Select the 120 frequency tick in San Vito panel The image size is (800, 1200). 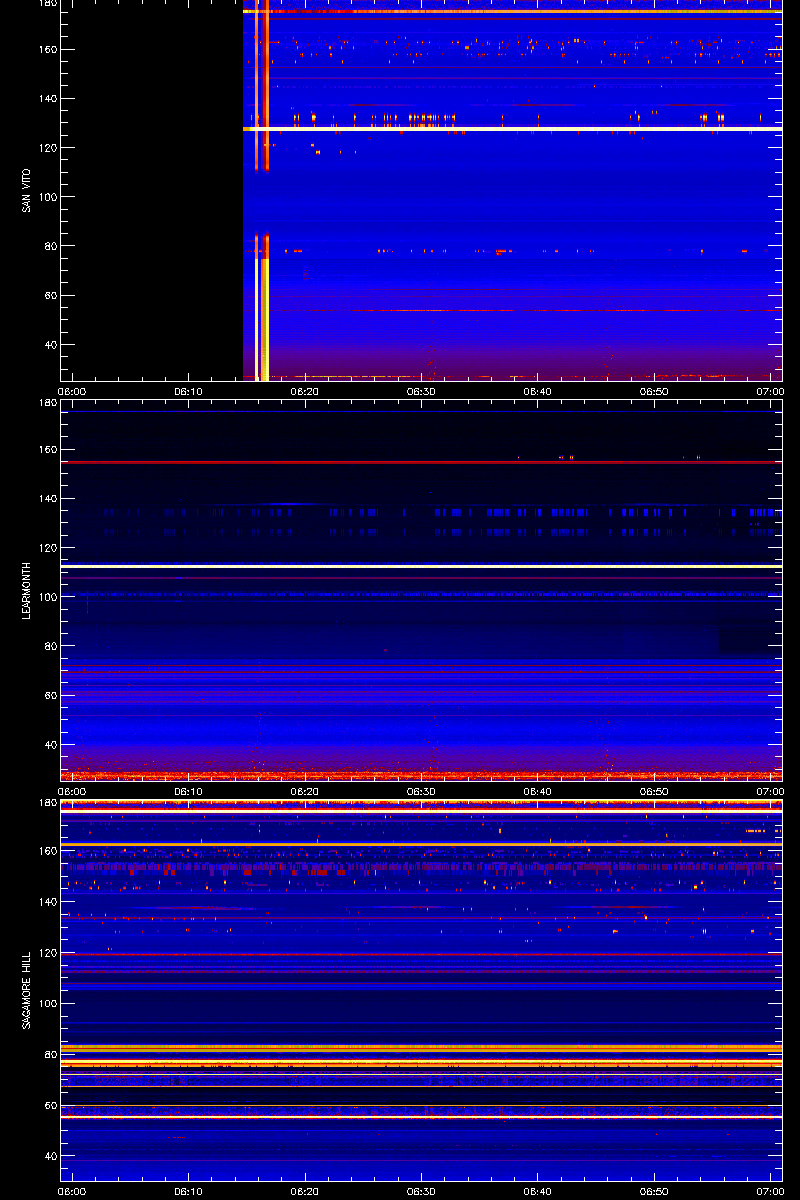click(47, 148)
